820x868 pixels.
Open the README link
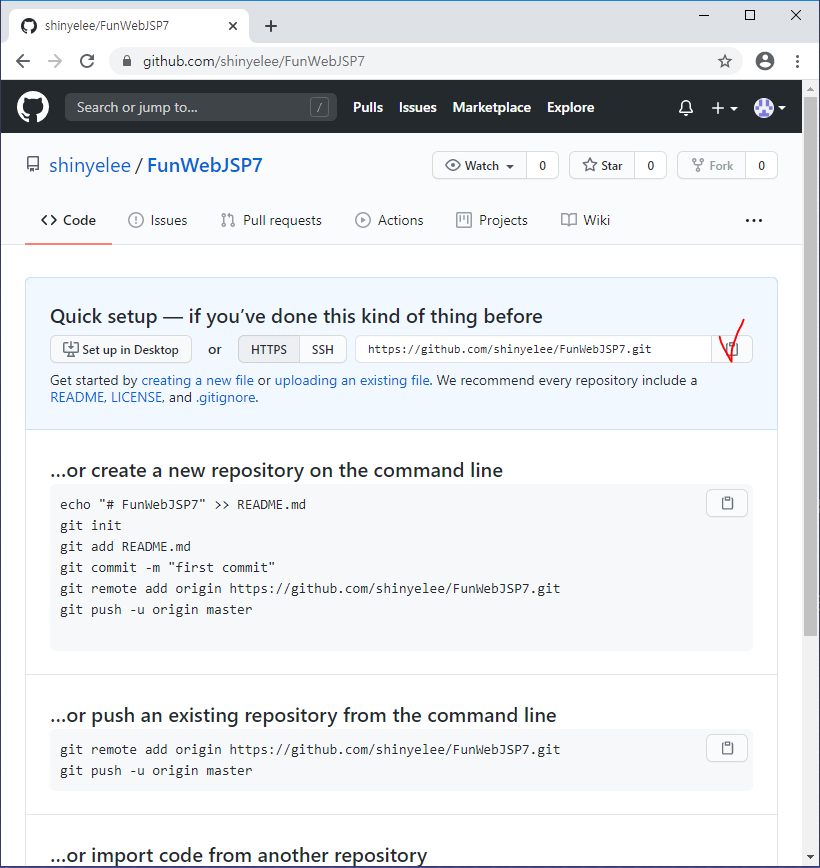77,397
